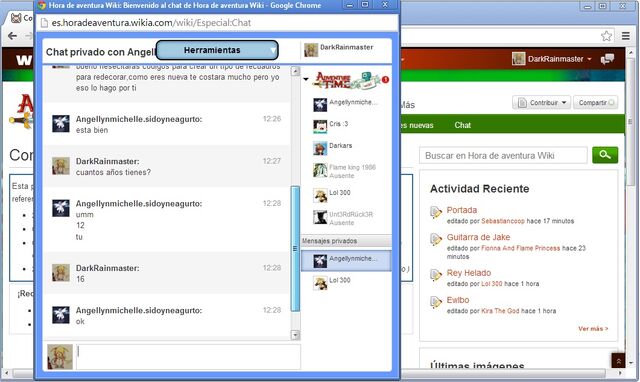Click the 'Actividad Reciente' heading
This screenshot has width=640, height=382.
click(479, 189)
